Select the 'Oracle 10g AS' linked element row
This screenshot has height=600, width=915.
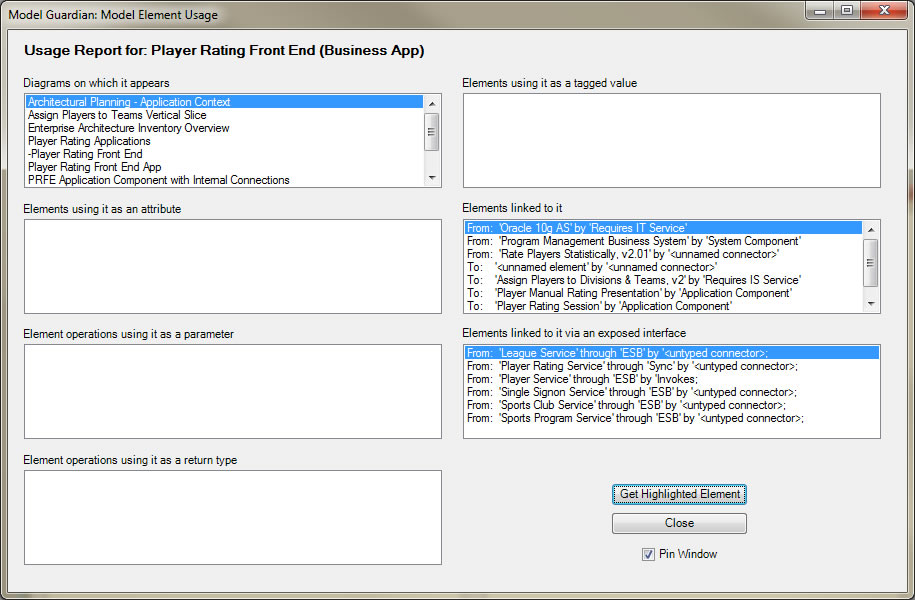[663, 228]
